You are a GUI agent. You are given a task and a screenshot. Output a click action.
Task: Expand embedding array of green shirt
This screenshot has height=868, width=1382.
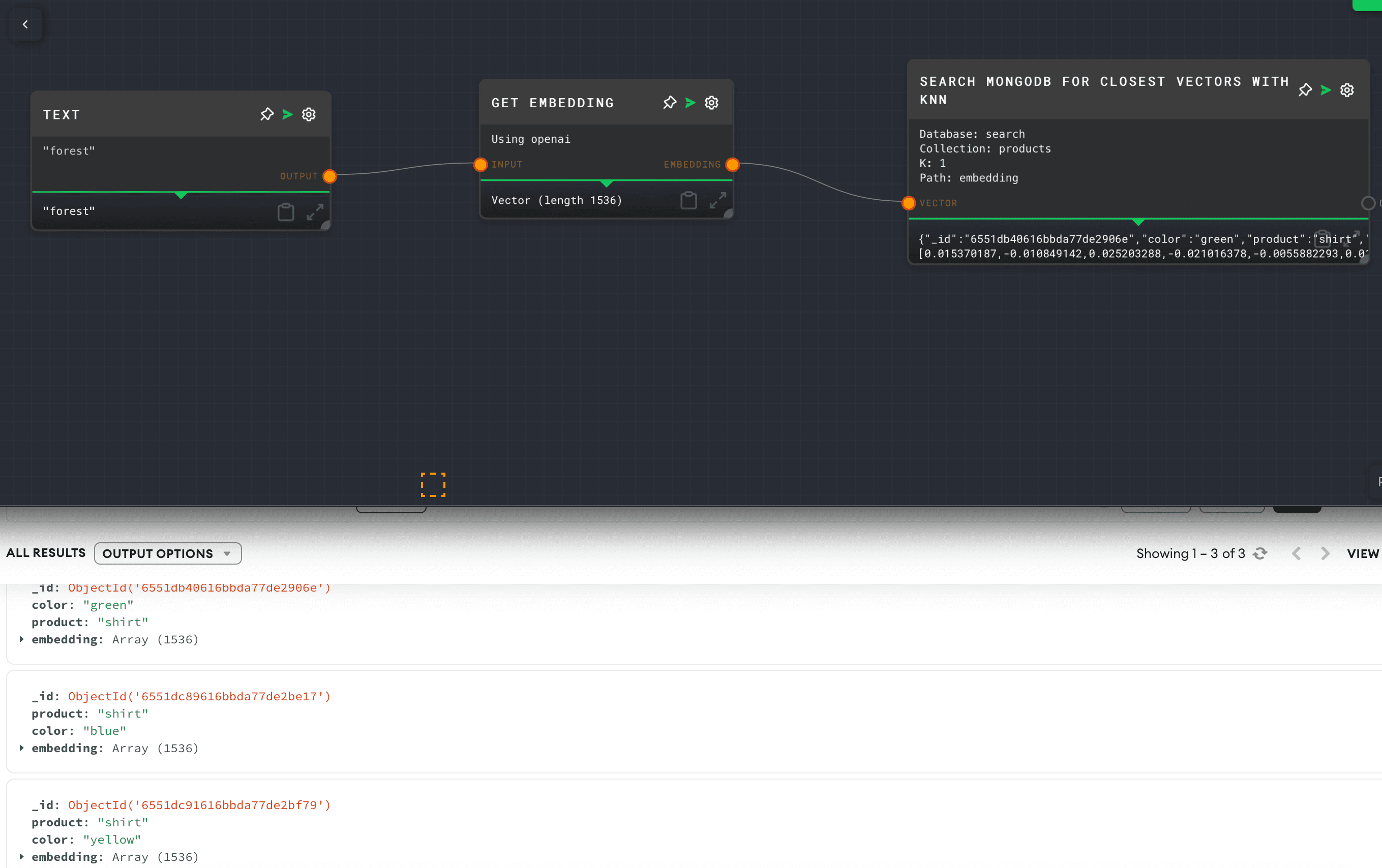click(22, 639)
